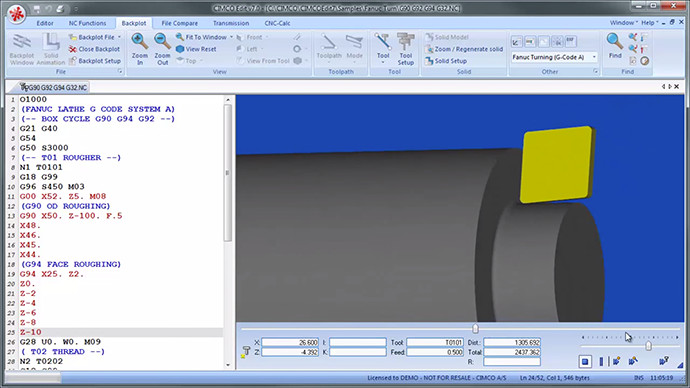Click the X coordinate field
Image resolution: width=690 pixels, height=388 pixels.
click(290, 342)
